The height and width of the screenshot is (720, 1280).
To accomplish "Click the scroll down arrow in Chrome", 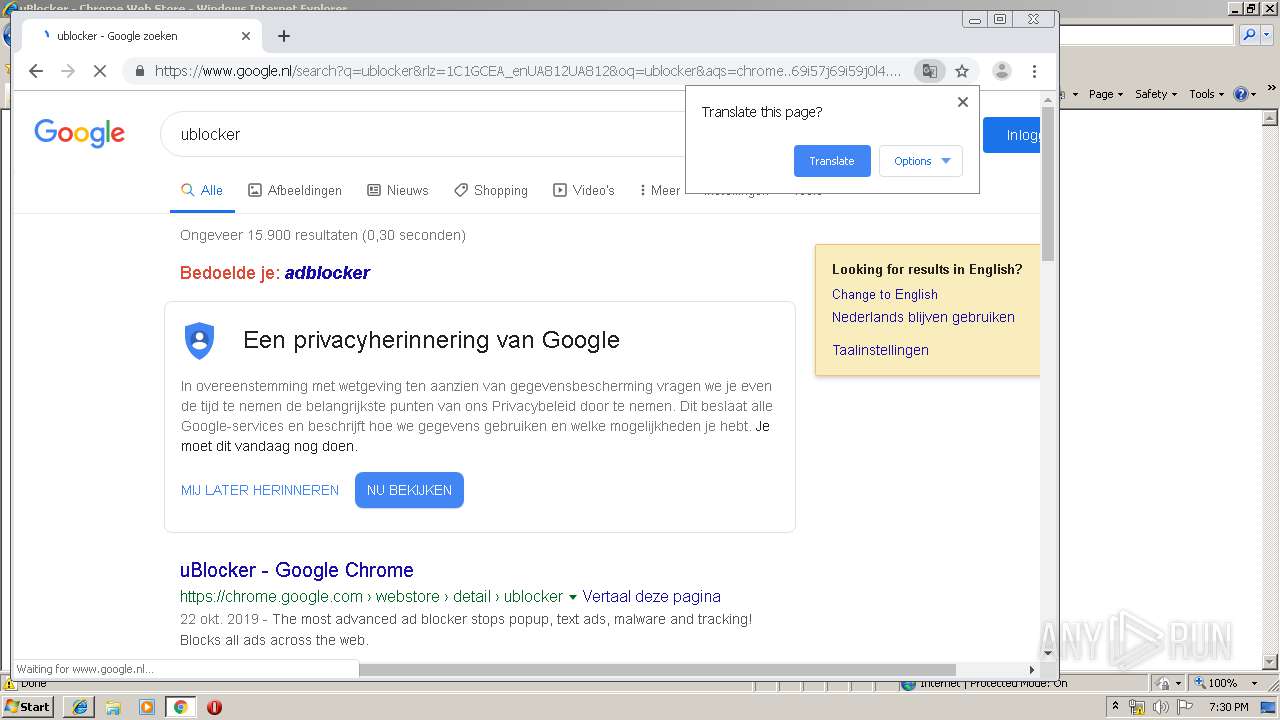I will [x=1048, y=654].
